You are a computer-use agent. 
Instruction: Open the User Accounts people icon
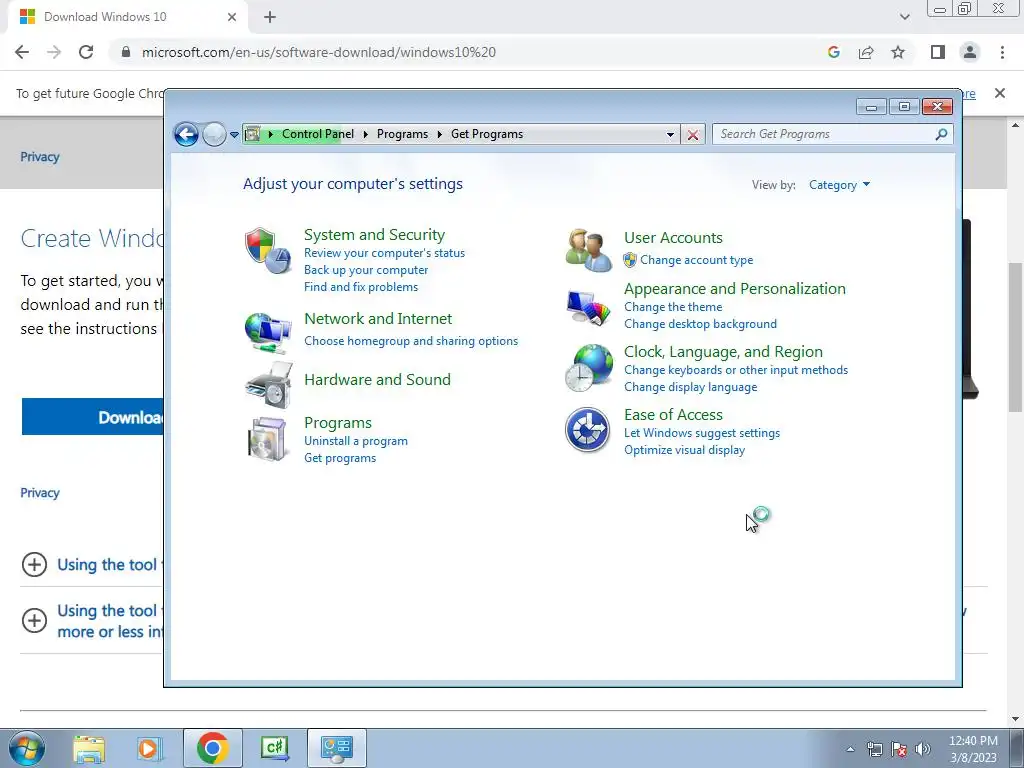(588, 249)
